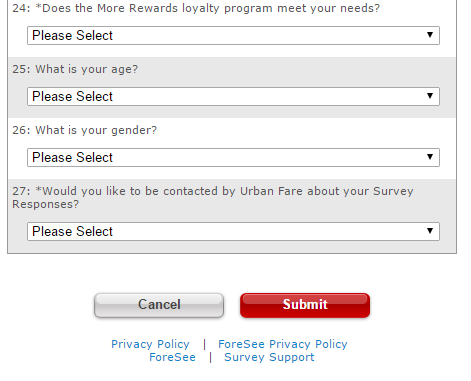Open the Privacy Policy link
The image size is (471, 381).
coord(150,344)
